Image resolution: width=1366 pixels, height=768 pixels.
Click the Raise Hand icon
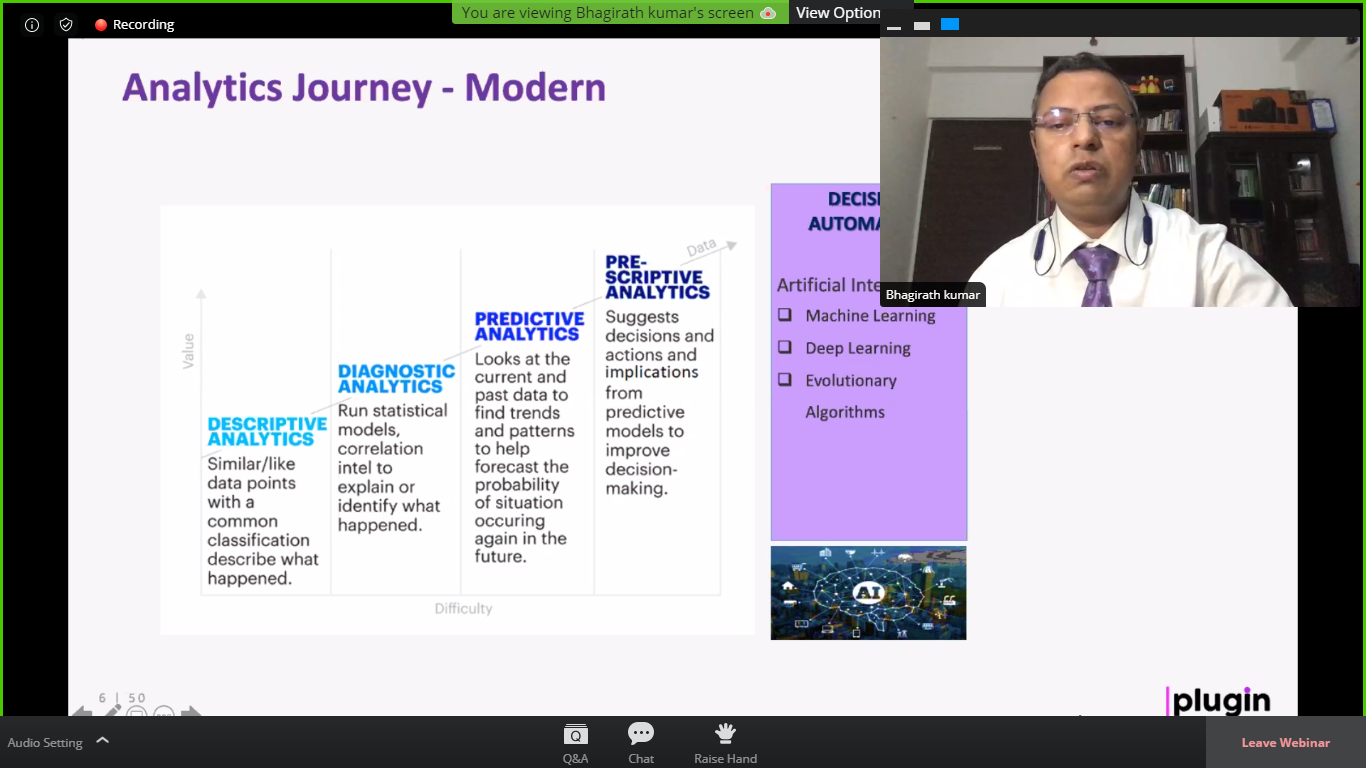[725, 743]
